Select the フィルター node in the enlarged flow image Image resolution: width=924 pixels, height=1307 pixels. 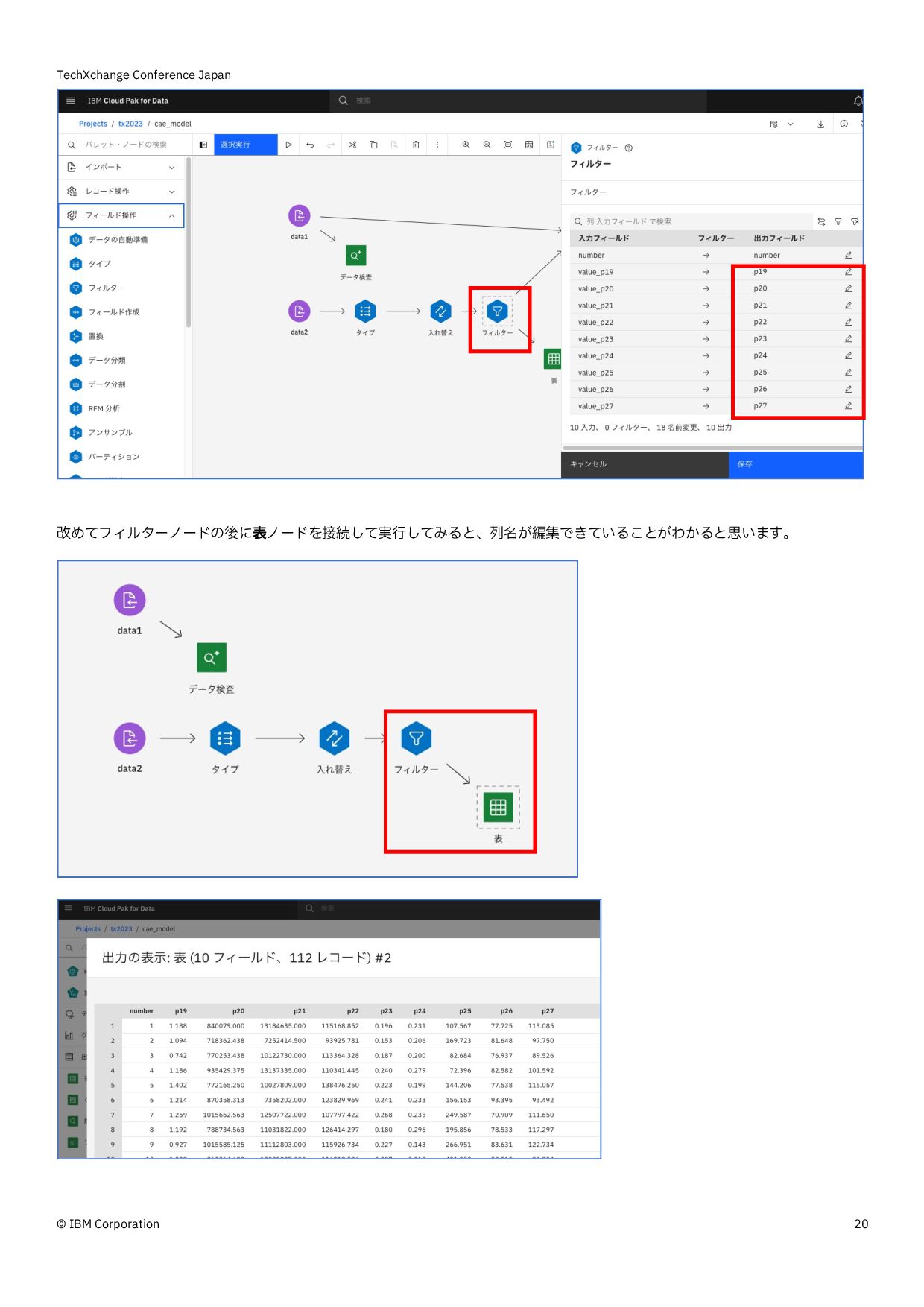point(417,738)
